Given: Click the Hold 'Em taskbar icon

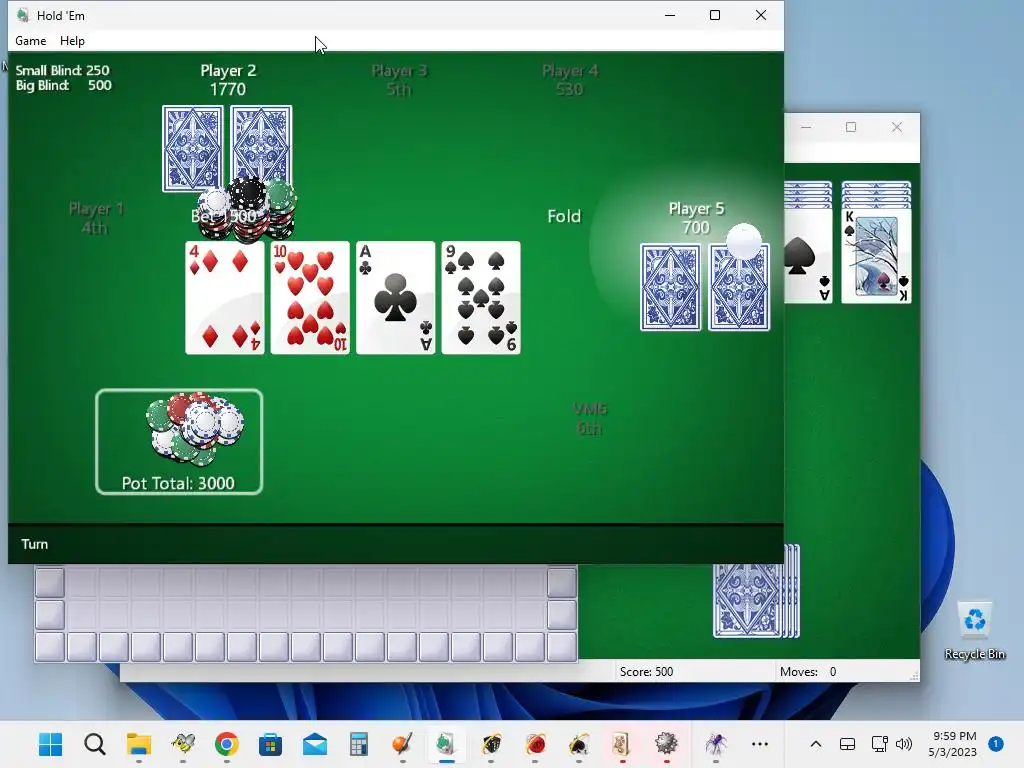Looking at the screenshot, I should click(446, 744).
